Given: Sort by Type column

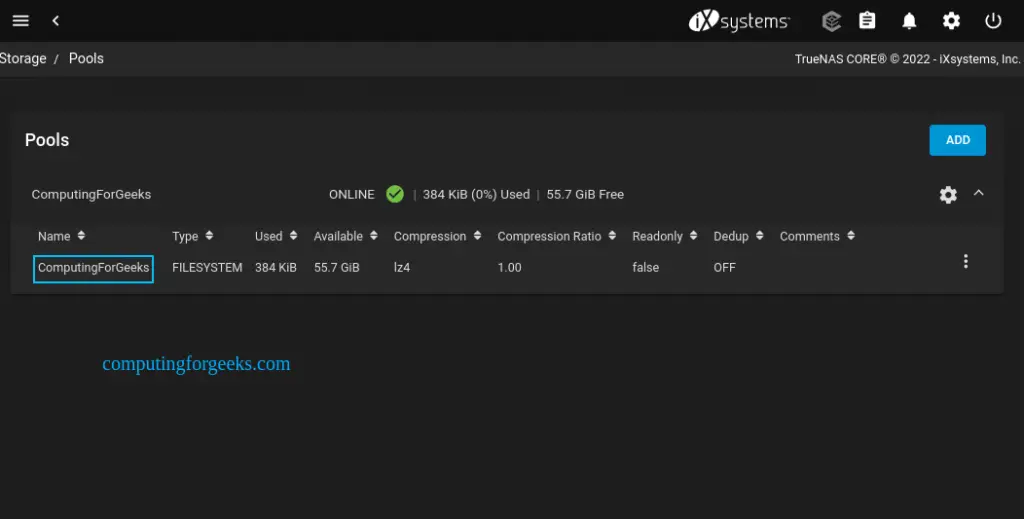Looking at the screenshot, I should [x=193, y=236].
